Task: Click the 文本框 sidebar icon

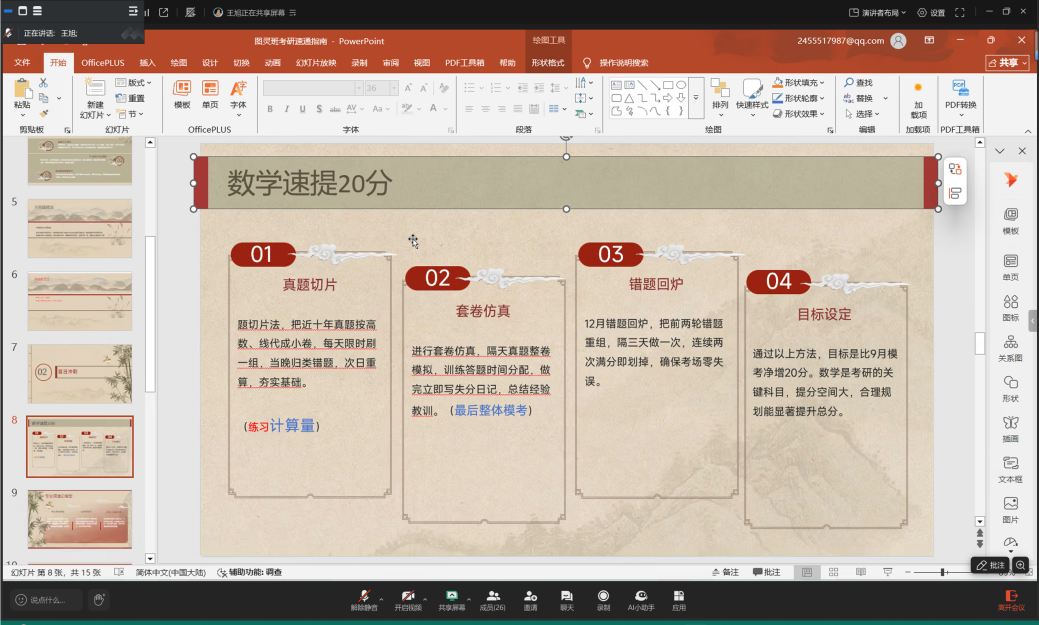Action: click(1010, 468)
